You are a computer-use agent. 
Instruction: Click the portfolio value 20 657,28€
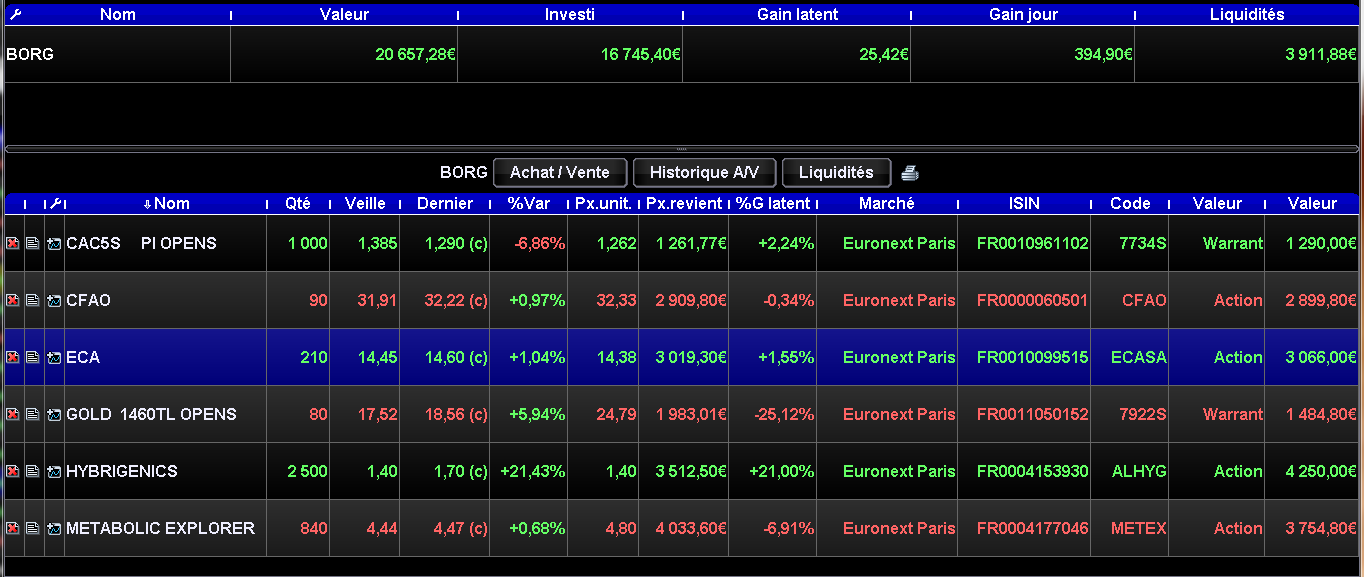[x=415, y=54]
